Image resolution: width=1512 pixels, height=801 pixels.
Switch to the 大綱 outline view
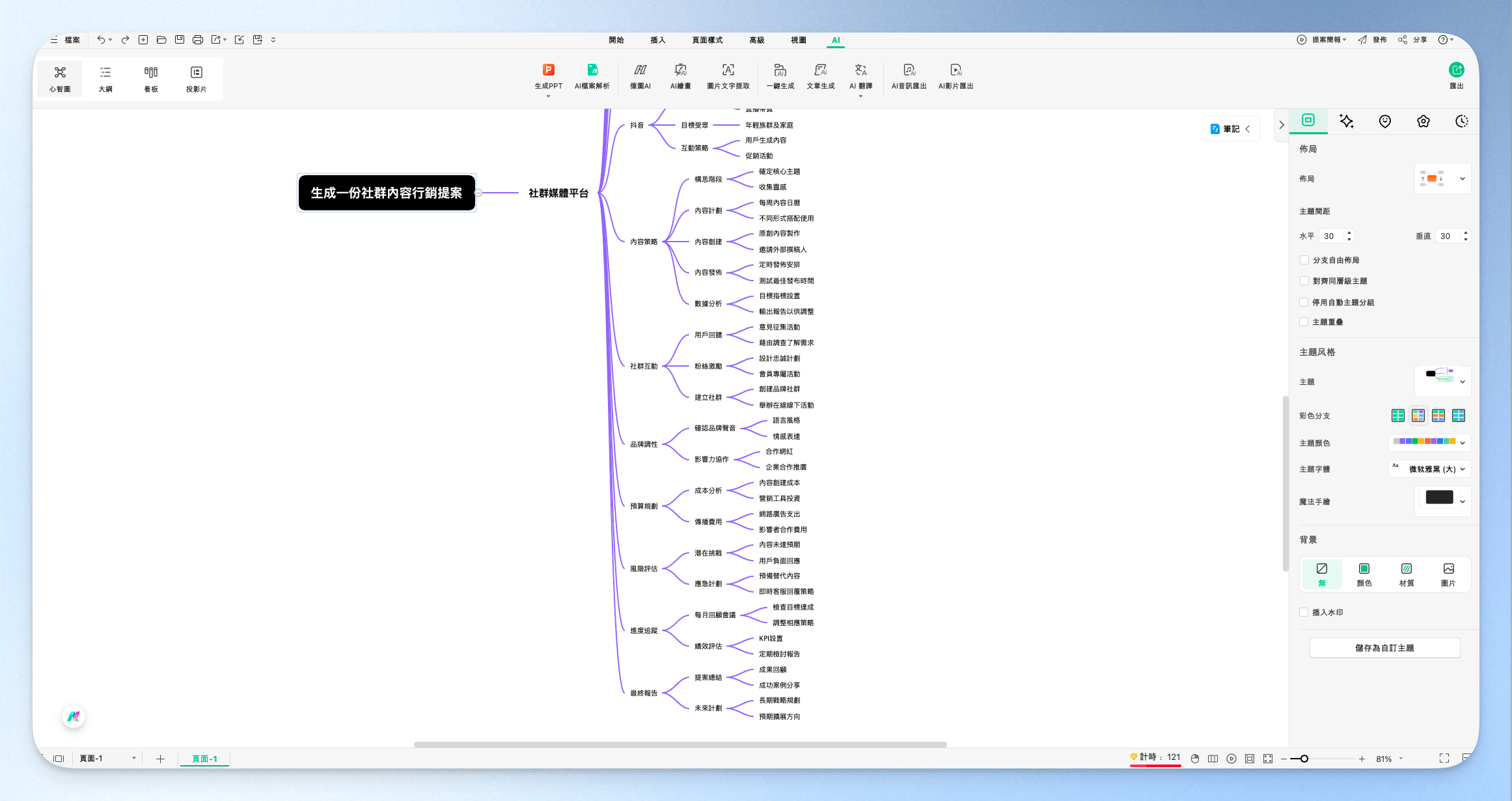[105, 79]
